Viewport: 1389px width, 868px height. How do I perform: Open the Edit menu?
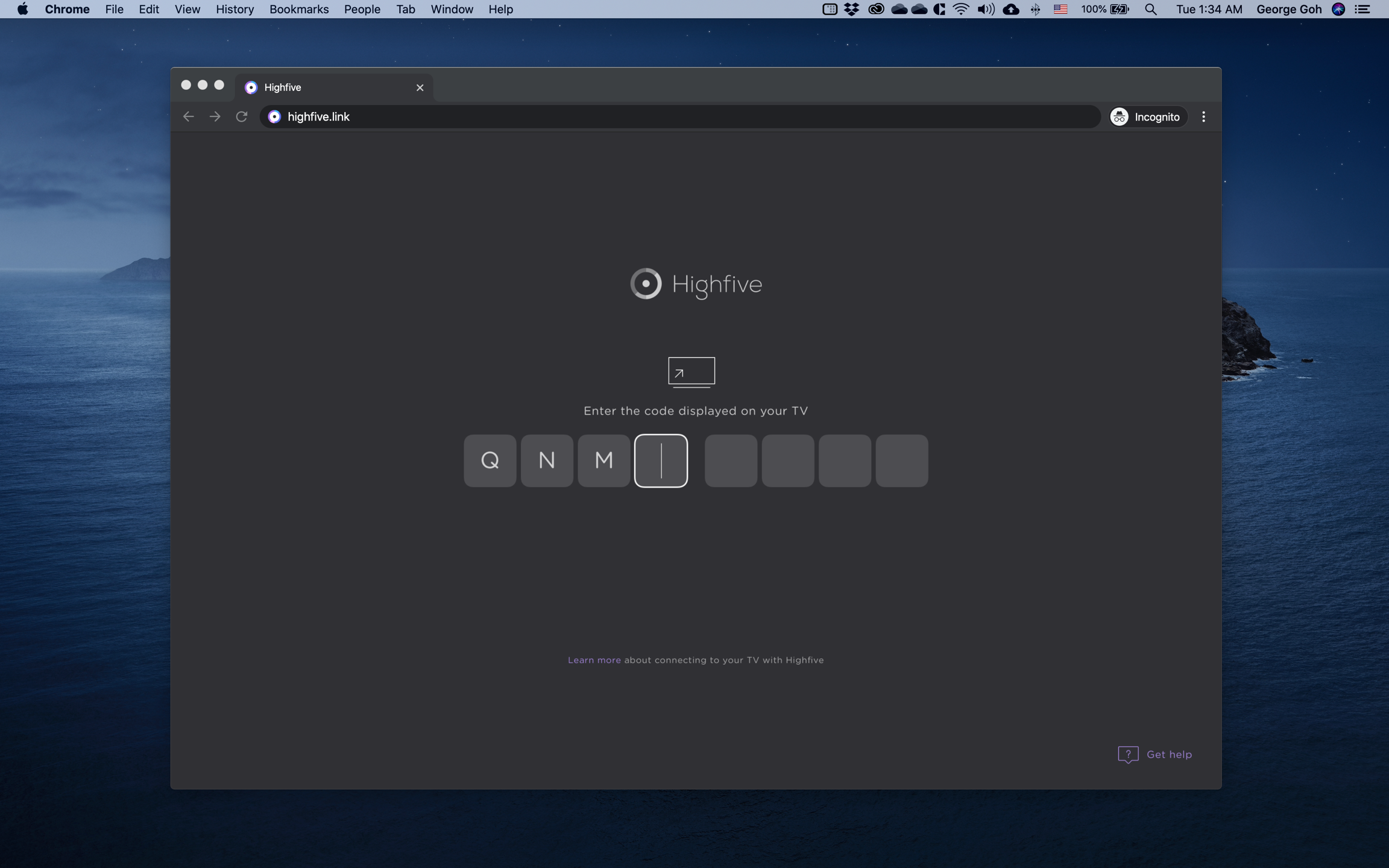point(149,9)
